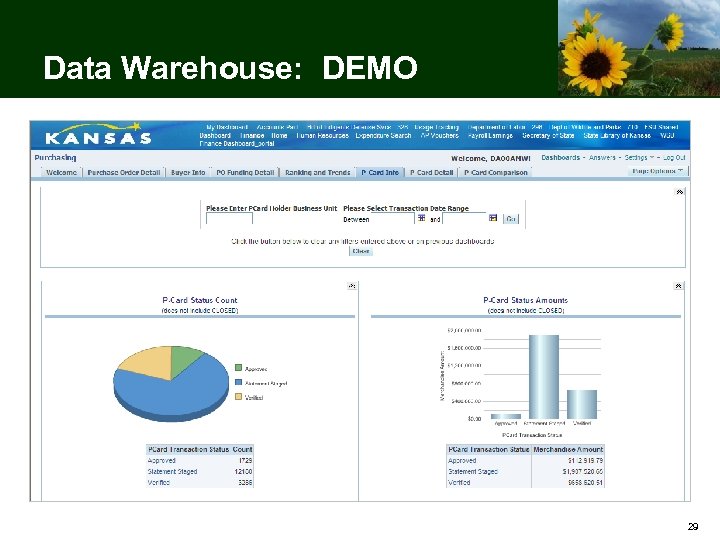Click the blue Statement Staged legend swatch
The width and height of the screenshot is (720, 540).
(x=238, y=382)
